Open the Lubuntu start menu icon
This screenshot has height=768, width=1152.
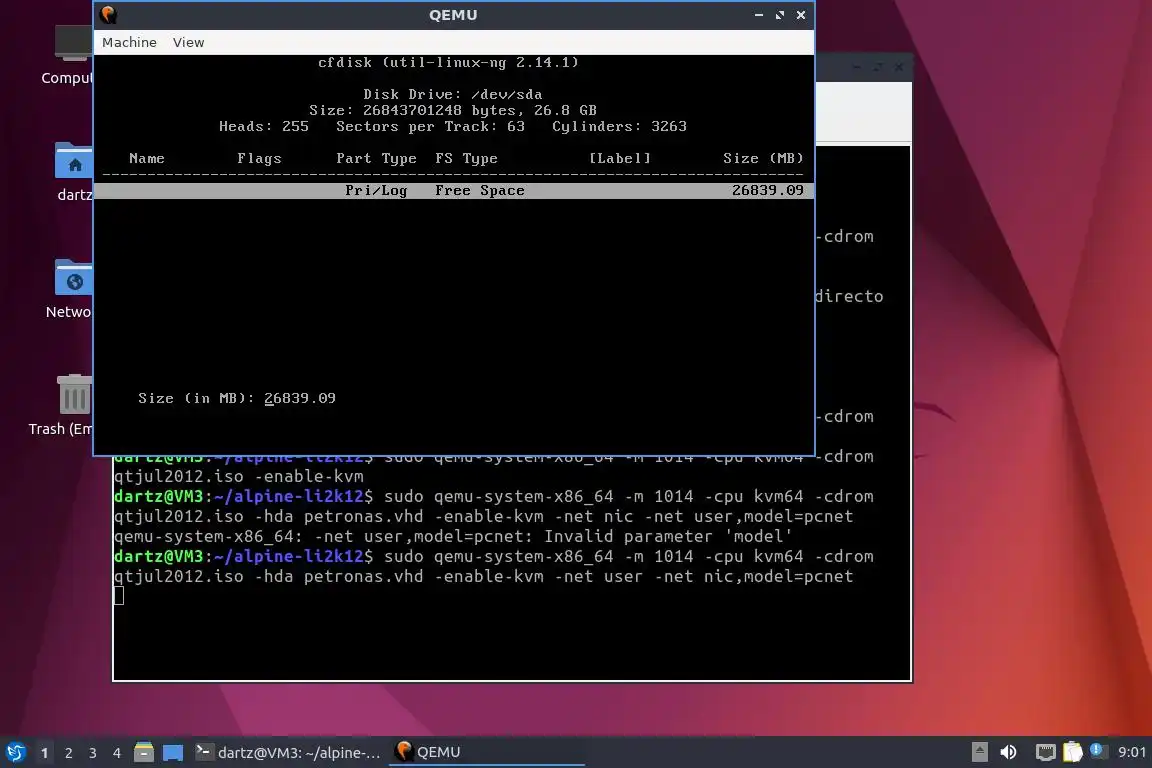click(16, 752)
